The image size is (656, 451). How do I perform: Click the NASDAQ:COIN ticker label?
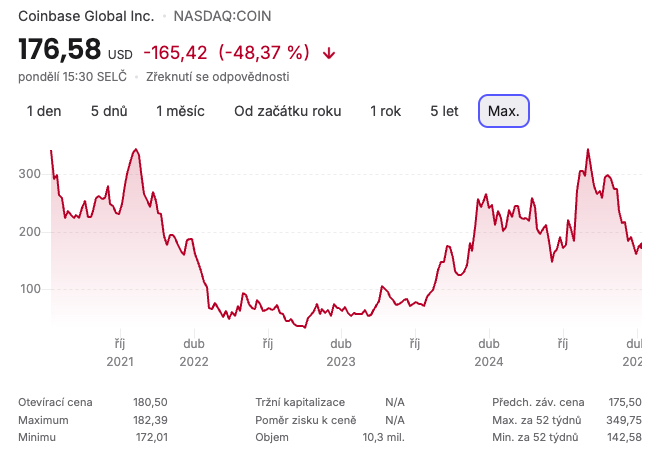(x=223, y=16)
